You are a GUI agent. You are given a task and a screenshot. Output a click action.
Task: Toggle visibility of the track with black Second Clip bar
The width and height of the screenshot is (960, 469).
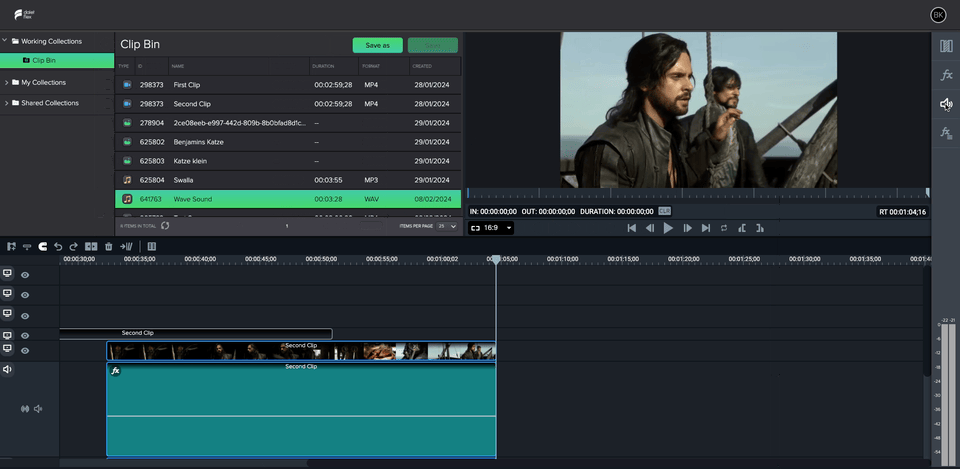click(x=25, y=336)
